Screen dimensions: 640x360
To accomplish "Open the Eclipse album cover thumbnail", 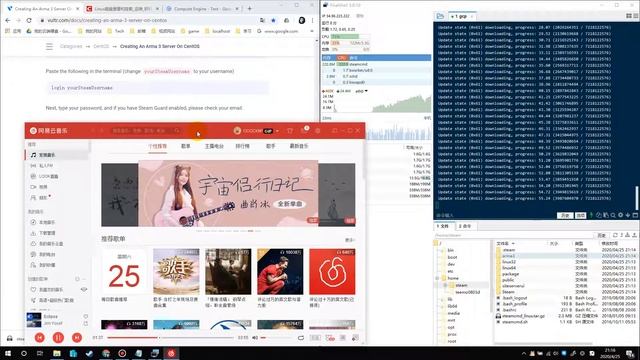I will (33, 320).
